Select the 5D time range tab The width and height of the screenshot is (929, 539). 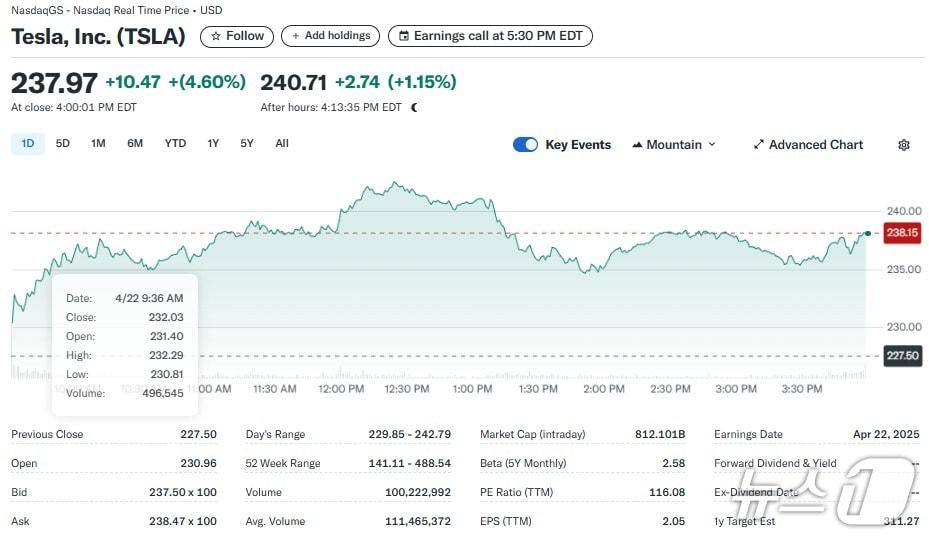point(63,144)
